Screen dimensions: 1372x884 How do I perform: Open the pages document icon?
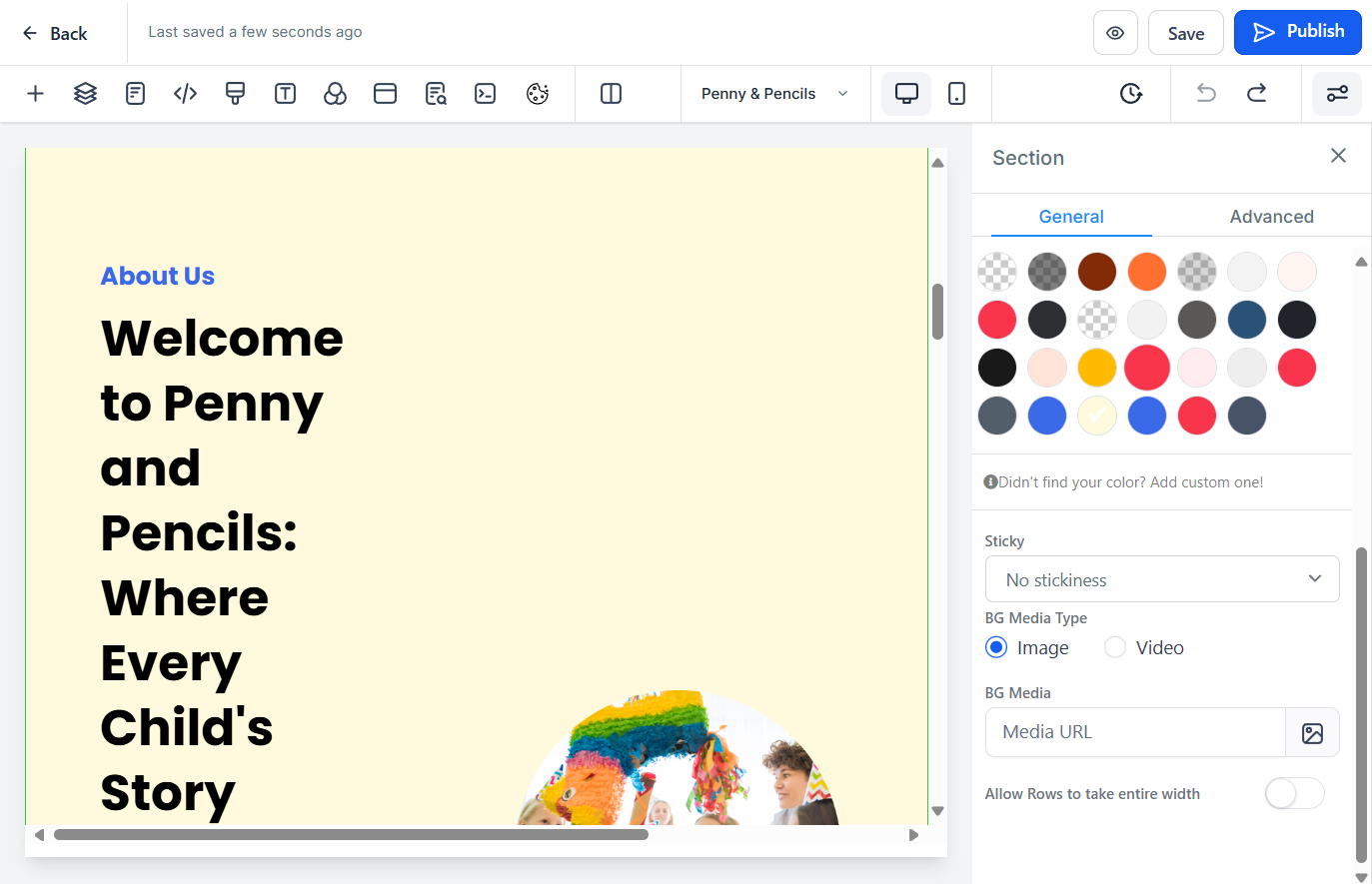click(135, 94)
